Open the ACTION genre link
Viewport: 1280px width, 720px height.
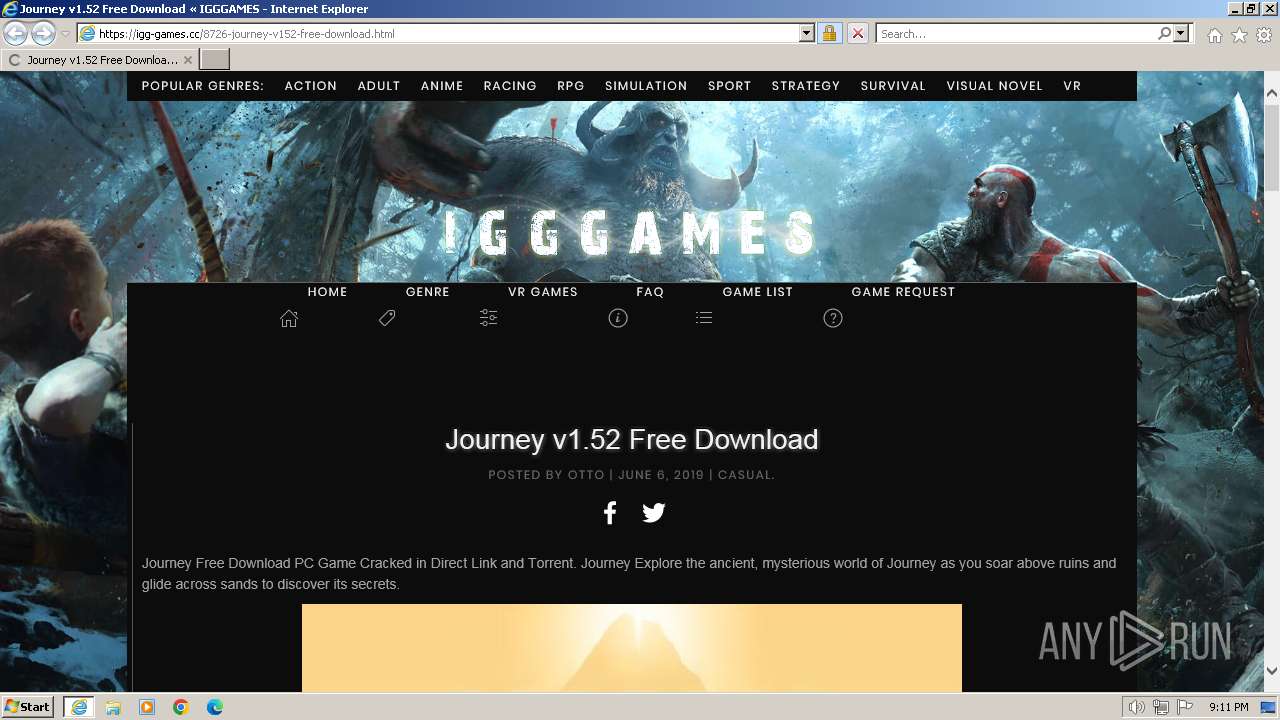coord(310,86)
